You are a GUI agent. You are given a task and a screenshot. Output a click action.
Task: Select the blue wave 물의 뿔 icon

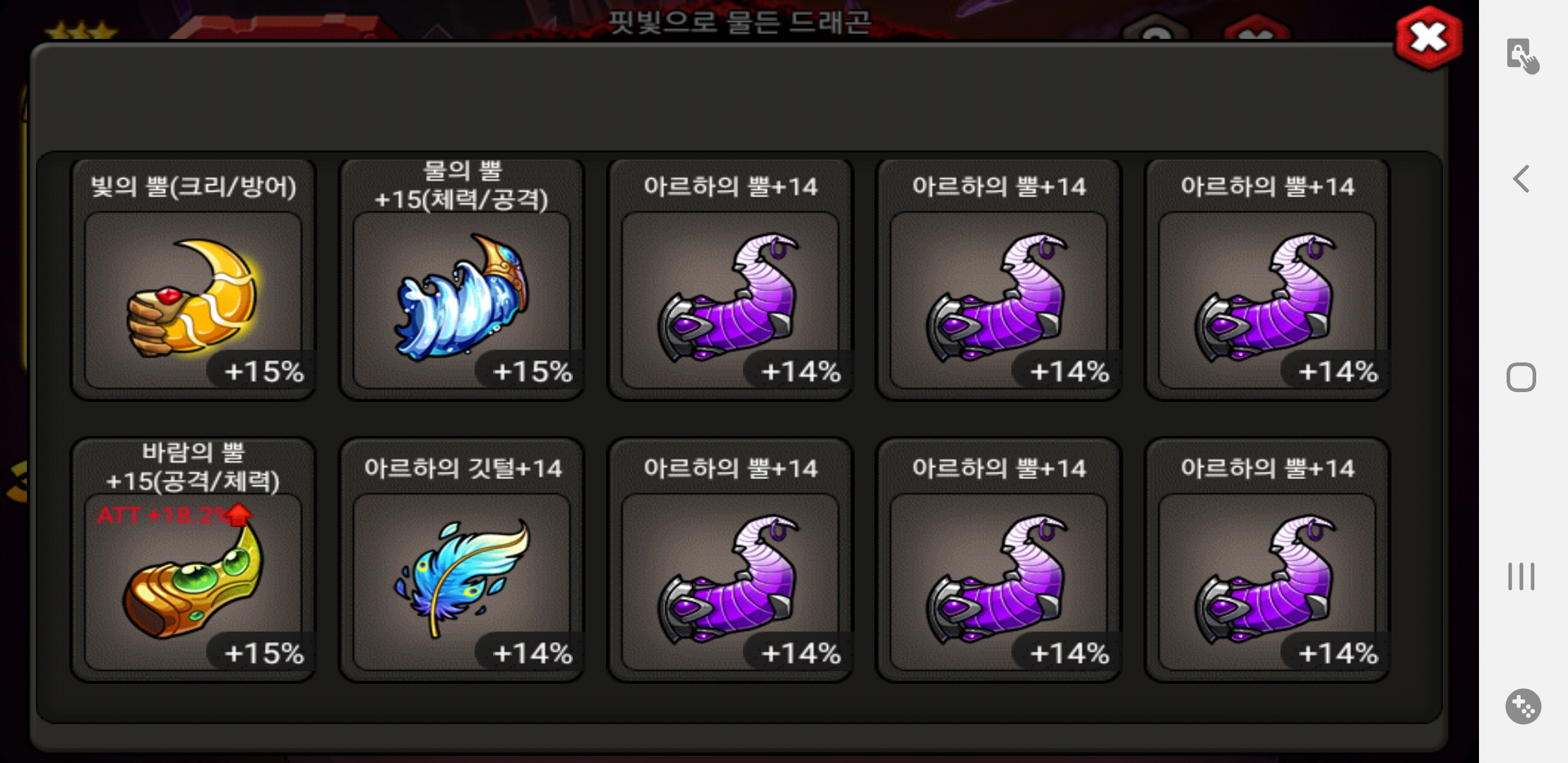[462, 297]
